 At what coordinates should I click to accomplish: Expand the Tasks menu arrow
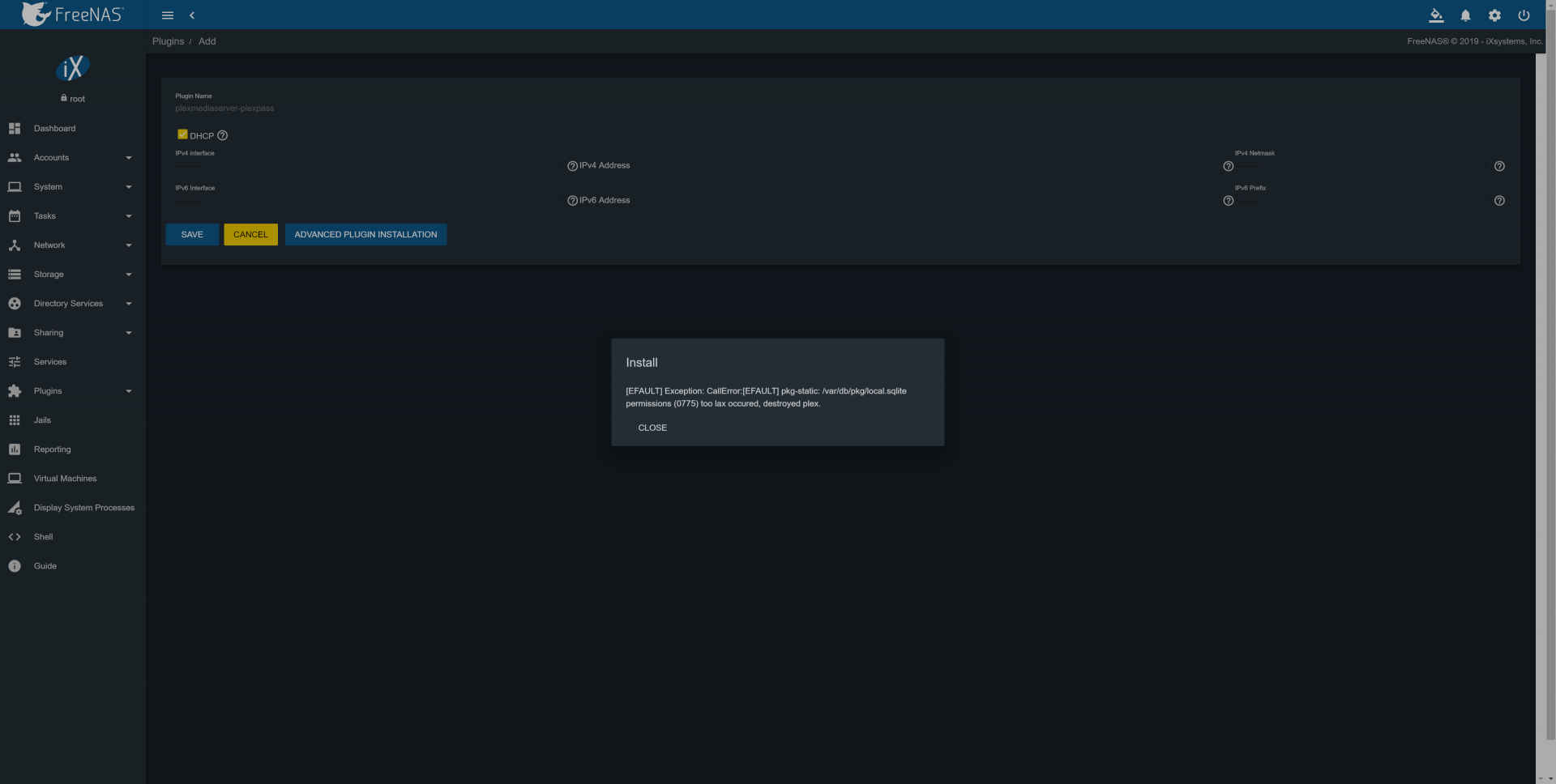pos(129,216)
